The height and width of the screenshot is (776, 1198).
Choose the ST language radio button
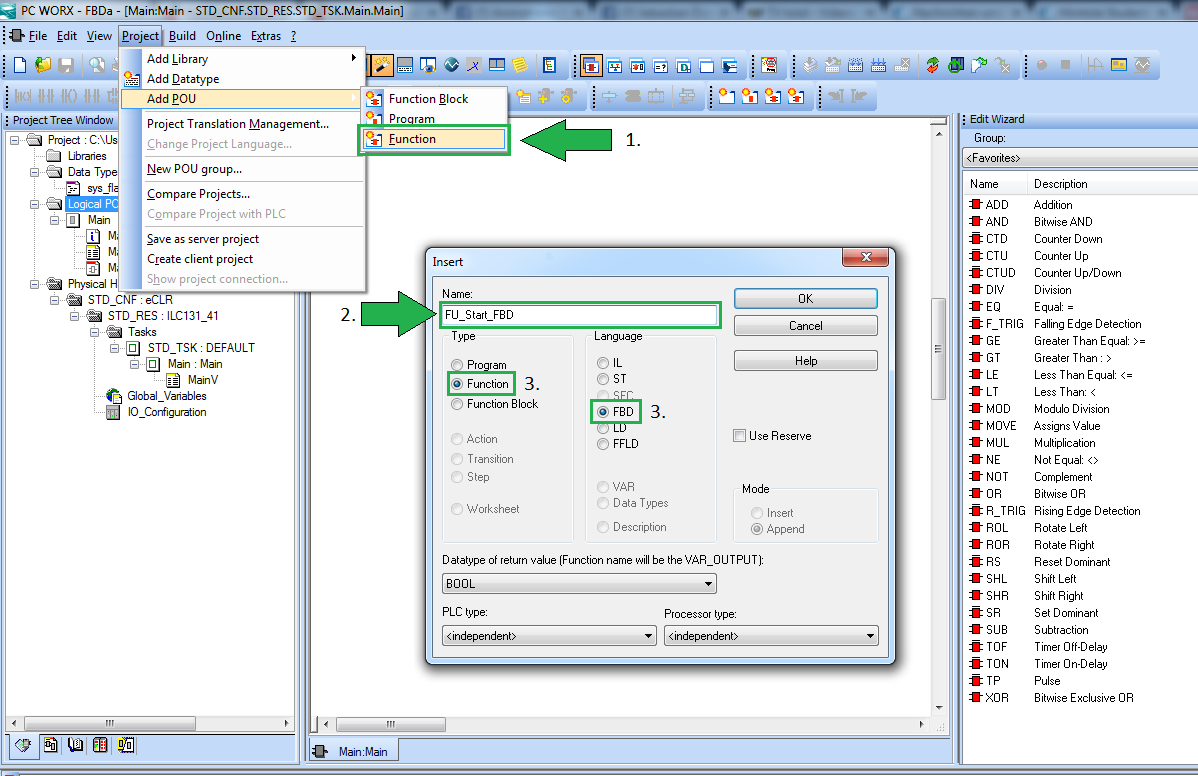pyautogui.click(x=603, y=379)
